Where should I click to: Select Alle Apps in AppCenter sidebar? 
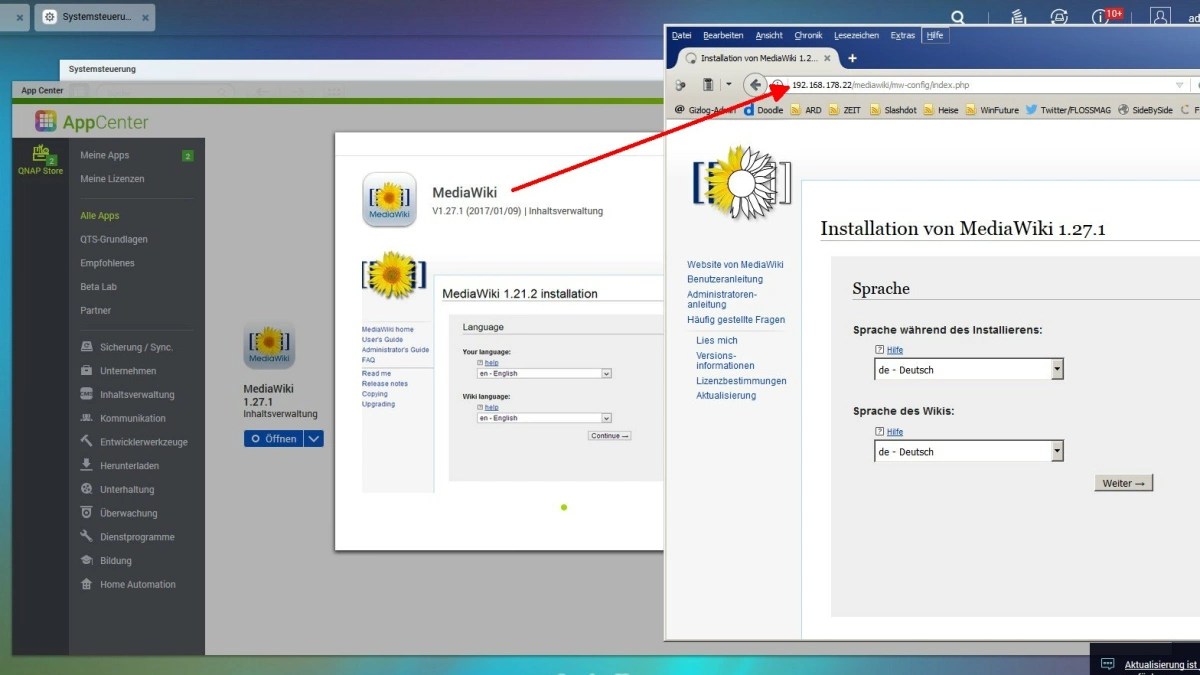100,215
